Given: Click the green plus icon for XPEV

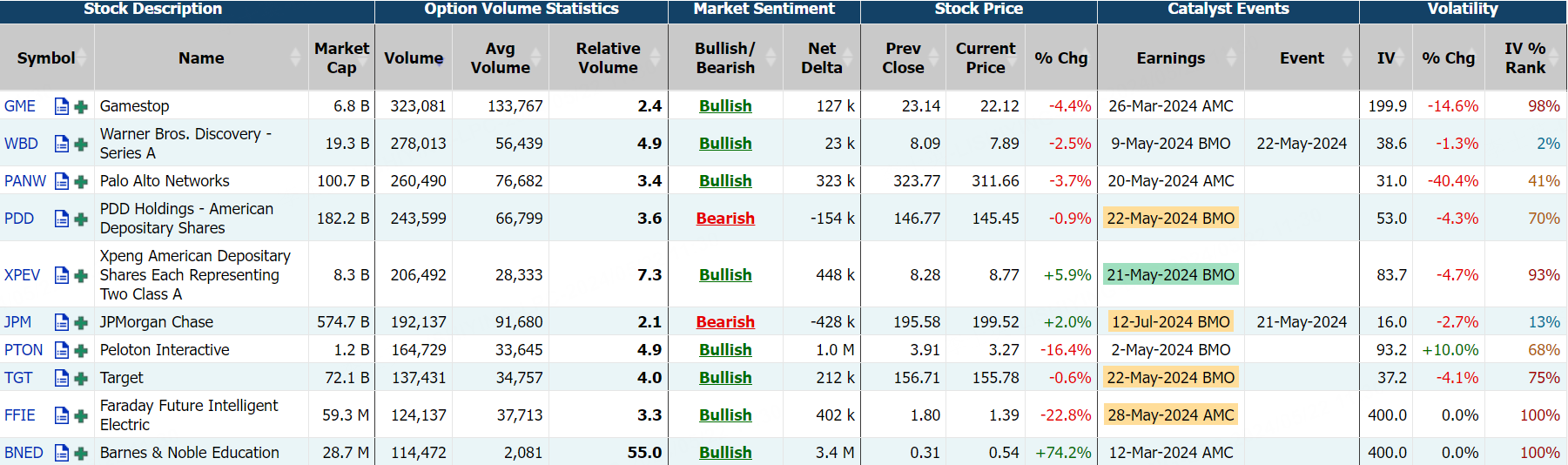Looking at the screenshot, I should 81,276.
